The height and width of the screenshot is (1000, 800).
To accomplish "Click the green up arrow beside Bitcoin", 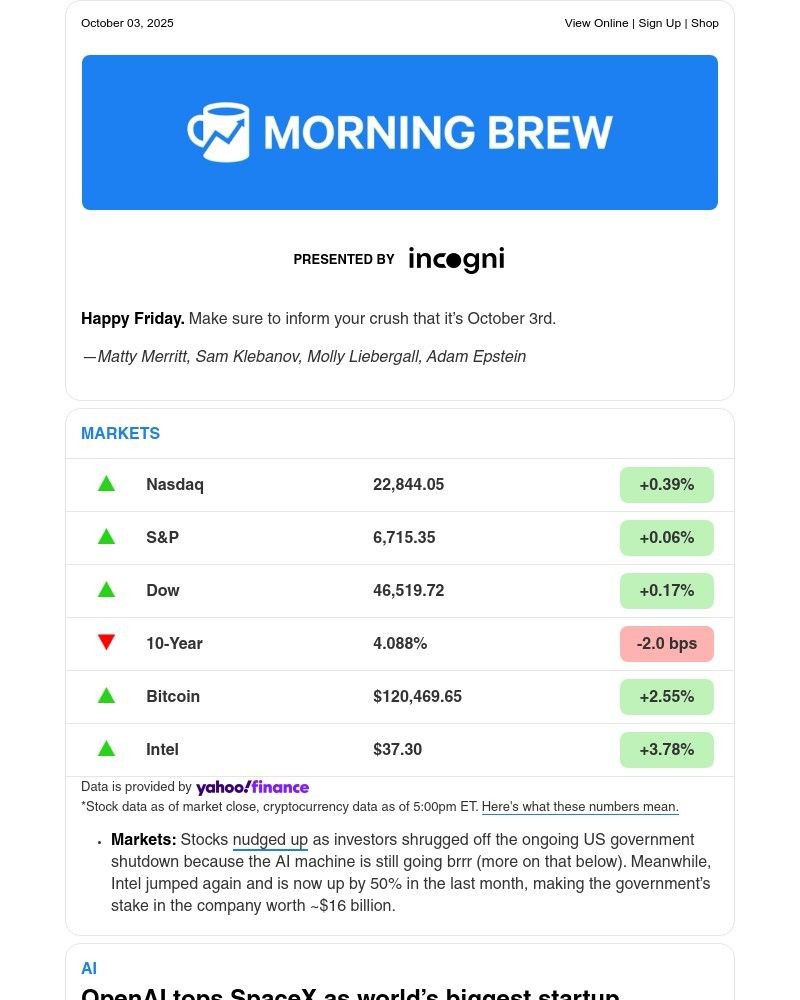I will [x=106, y=696].
